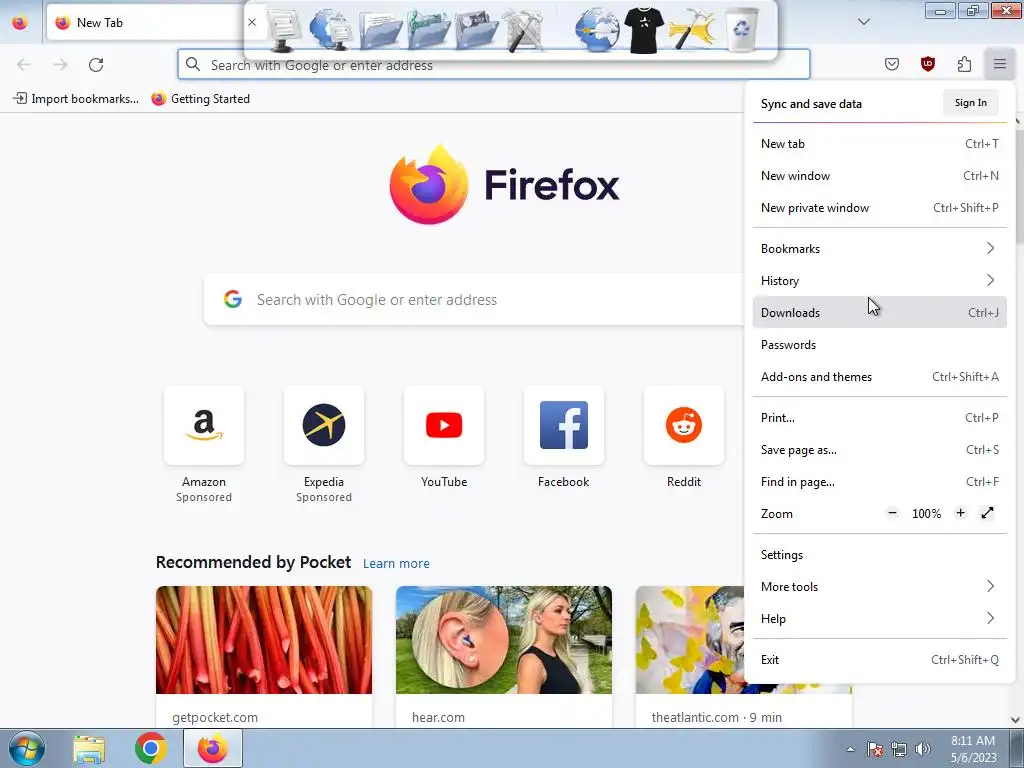Select Save page as...

880,450
